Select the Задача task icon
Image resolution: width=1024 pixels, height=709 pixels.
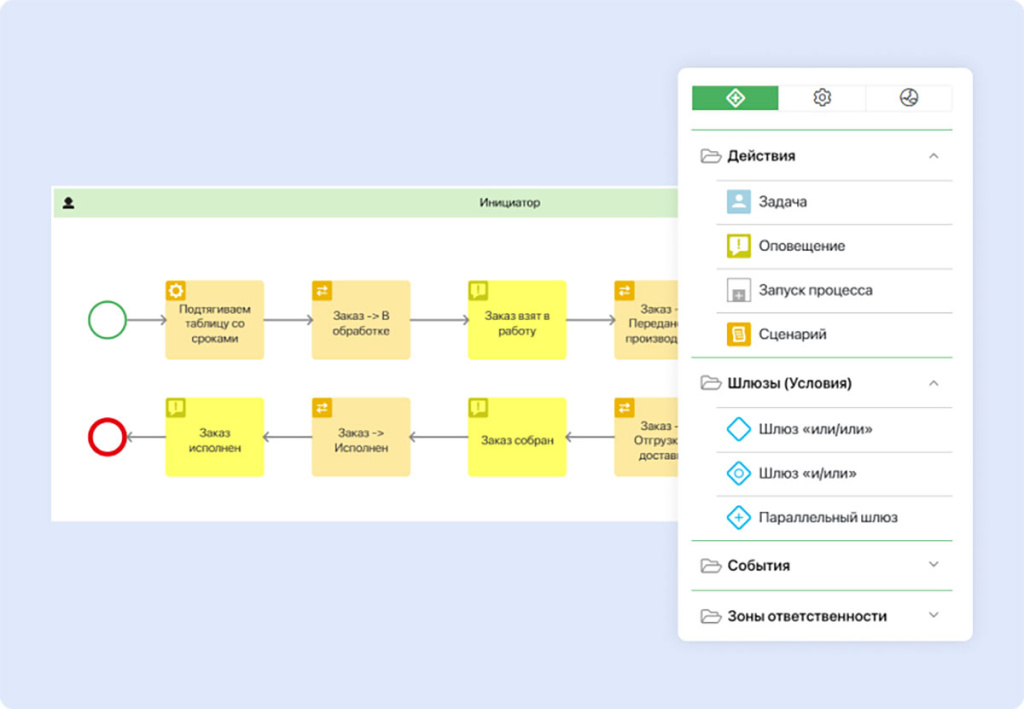coord(738,202)
